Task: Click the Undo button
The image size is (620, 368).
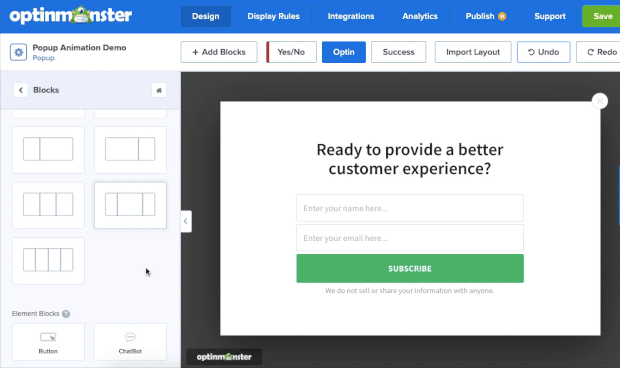Action: (544, 52)
